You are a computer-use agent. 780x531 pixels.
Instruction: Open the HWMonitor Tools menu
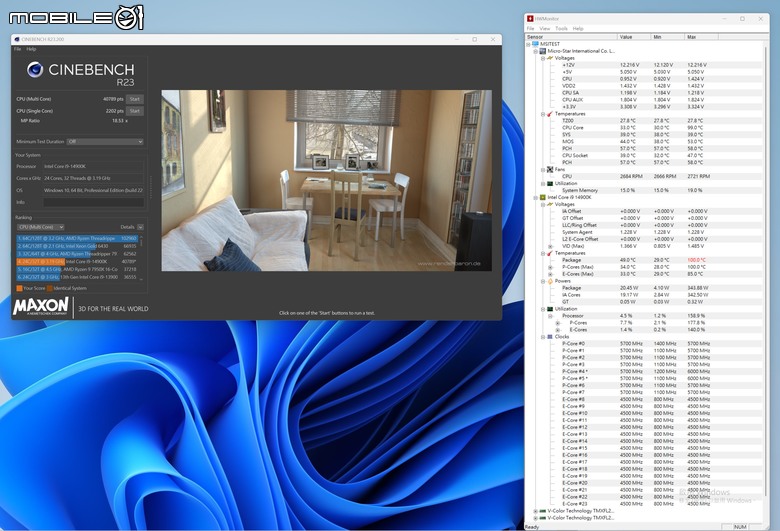tap(561, 28)
